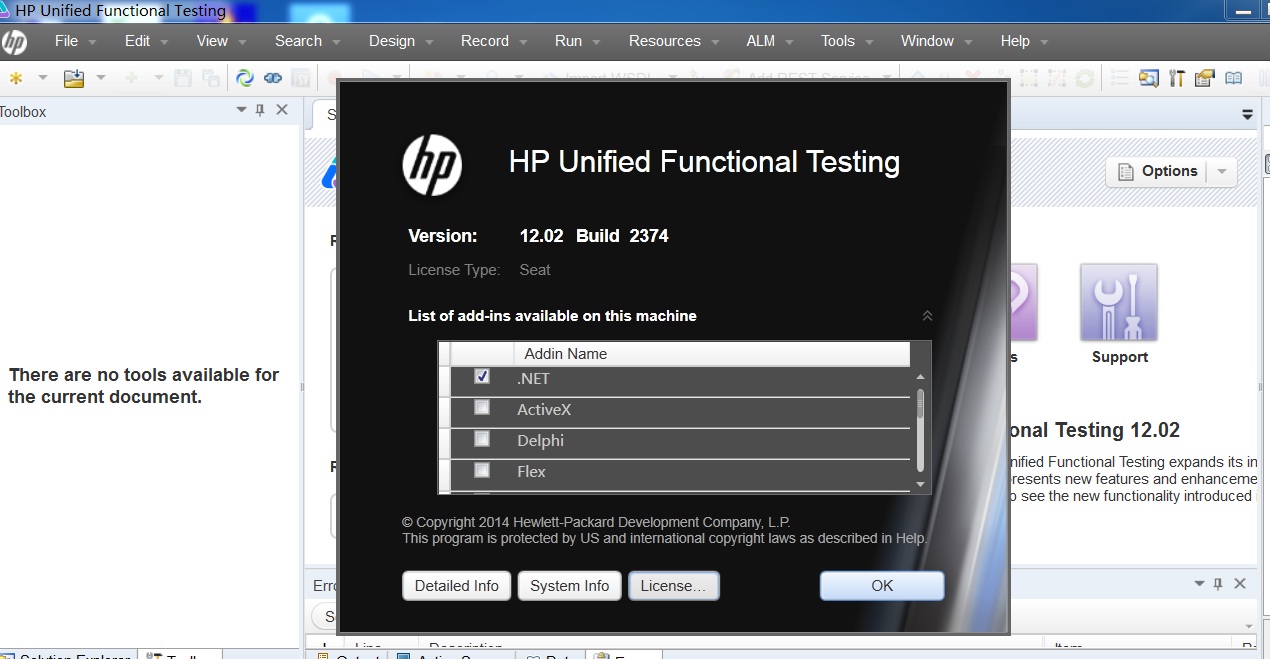Screen dimensions: 1270x659
Task: Click the Open file folder icon
Action: 74,78
